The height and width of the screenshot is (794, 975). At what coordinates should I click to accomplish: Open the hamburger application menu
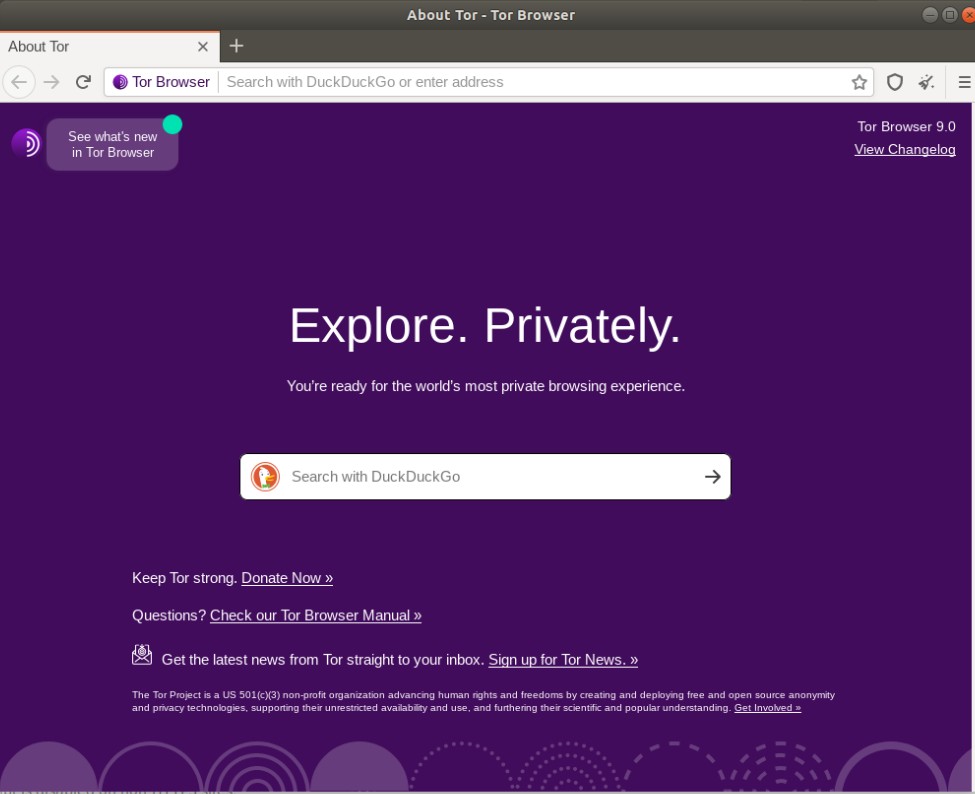(x=964, y=82)
